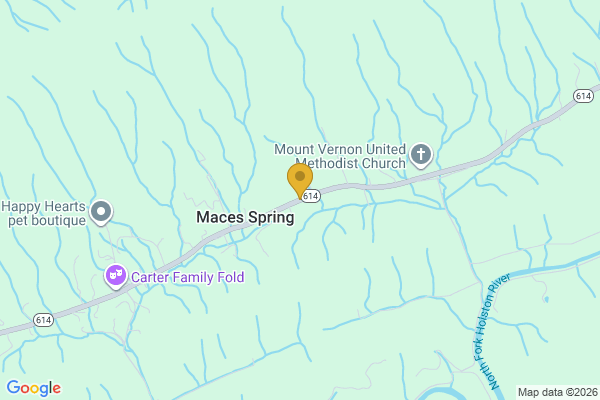Click the Carter Family Fold text label
Image resolution: width=600 pixels, height=400 pixels.
point(188,277)
